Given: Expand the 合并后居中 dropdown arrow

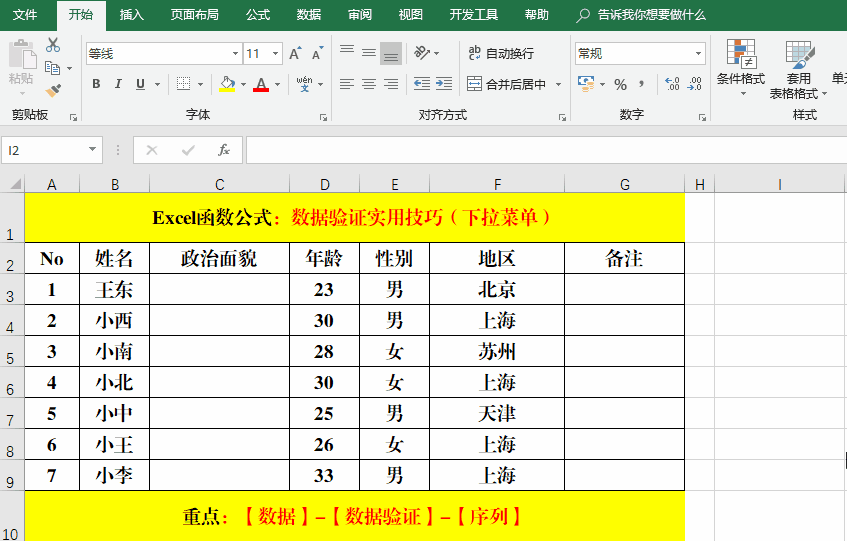Looking at the screenshot, I should [559, 84].
